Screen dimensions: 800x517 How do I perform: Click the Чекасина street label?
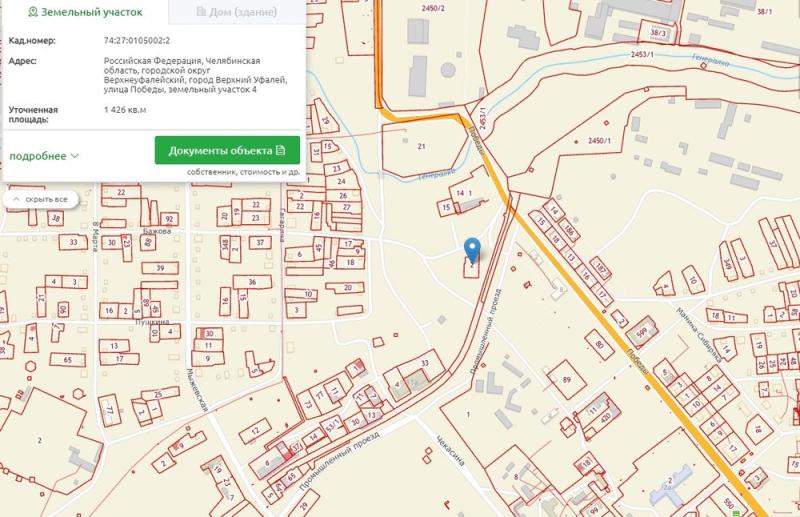click(x=451, y=450)
